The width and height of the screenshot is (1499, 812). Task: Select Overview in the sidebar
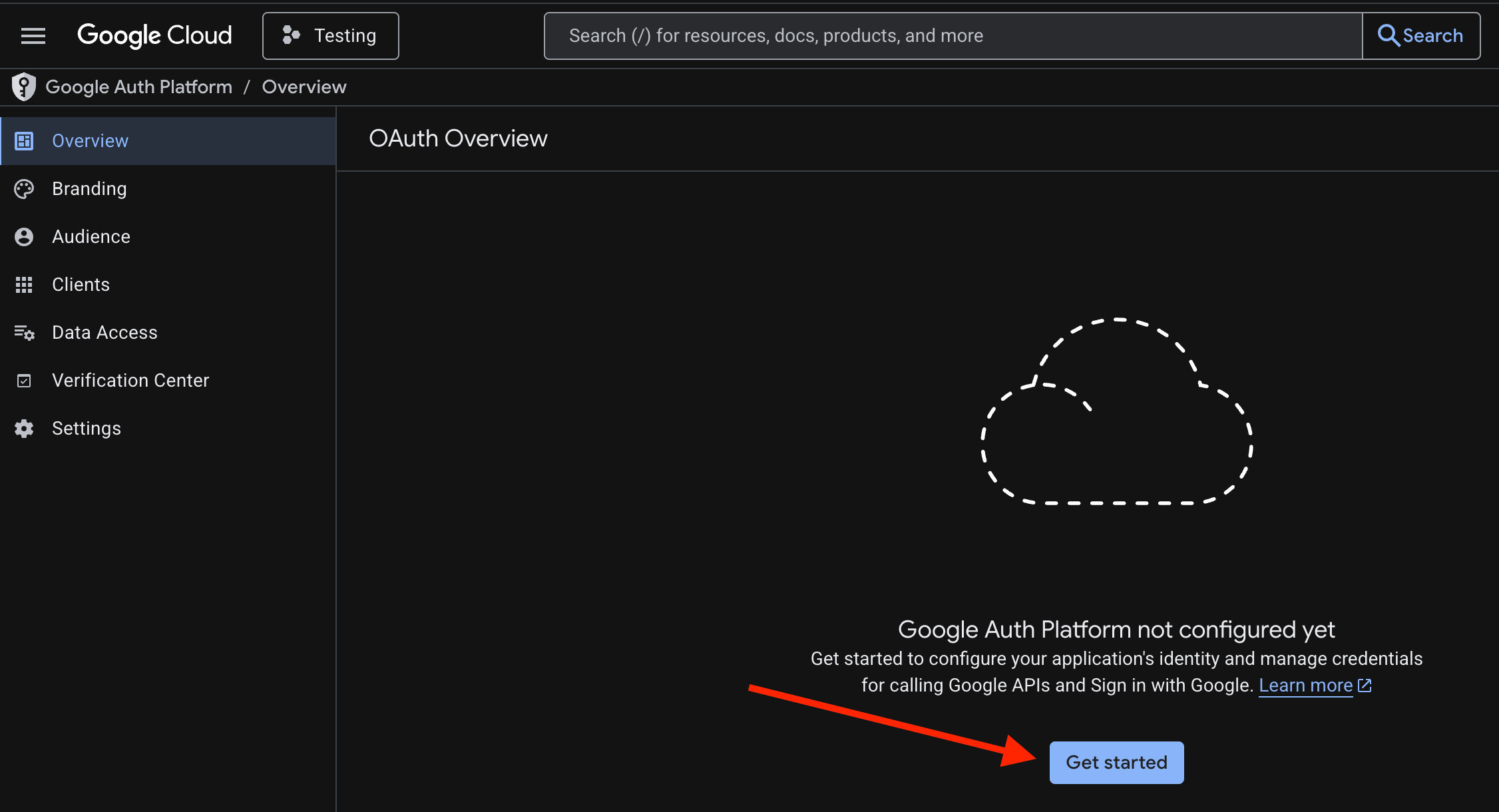pyautogui.click(x=168, y=141)
